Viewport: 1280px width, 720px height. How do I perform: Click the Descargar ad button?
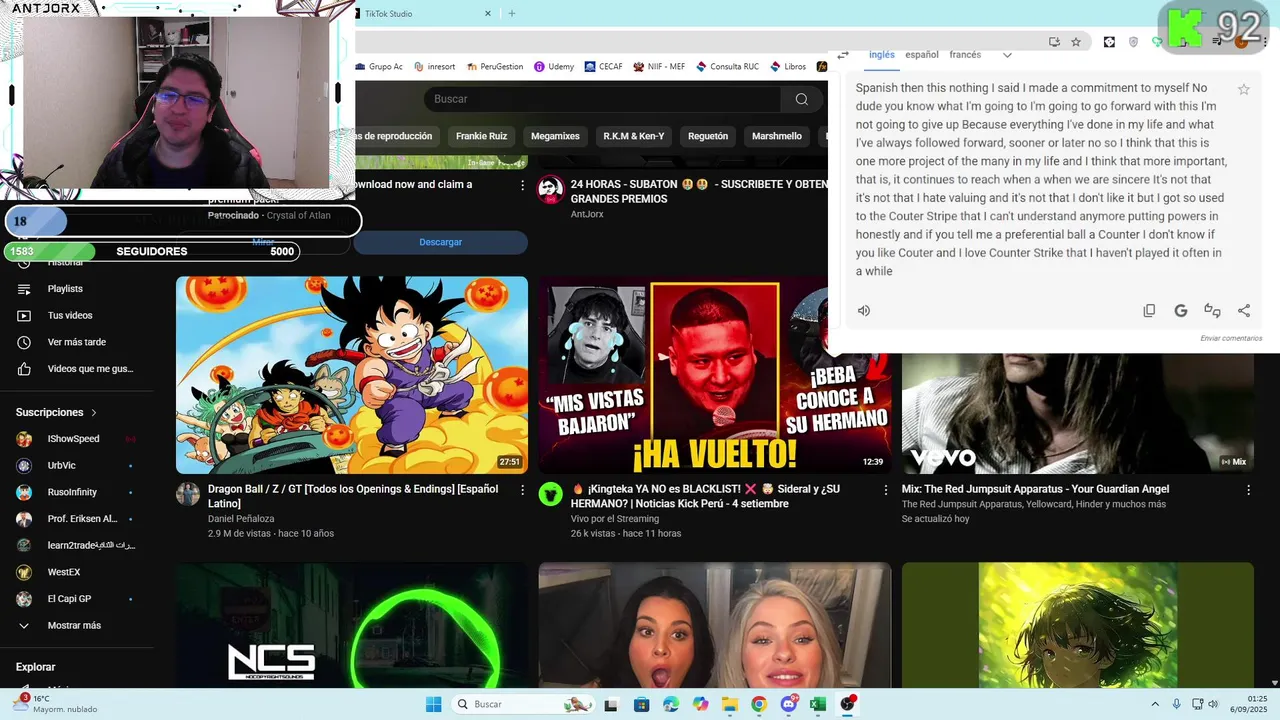coord(440,242)
